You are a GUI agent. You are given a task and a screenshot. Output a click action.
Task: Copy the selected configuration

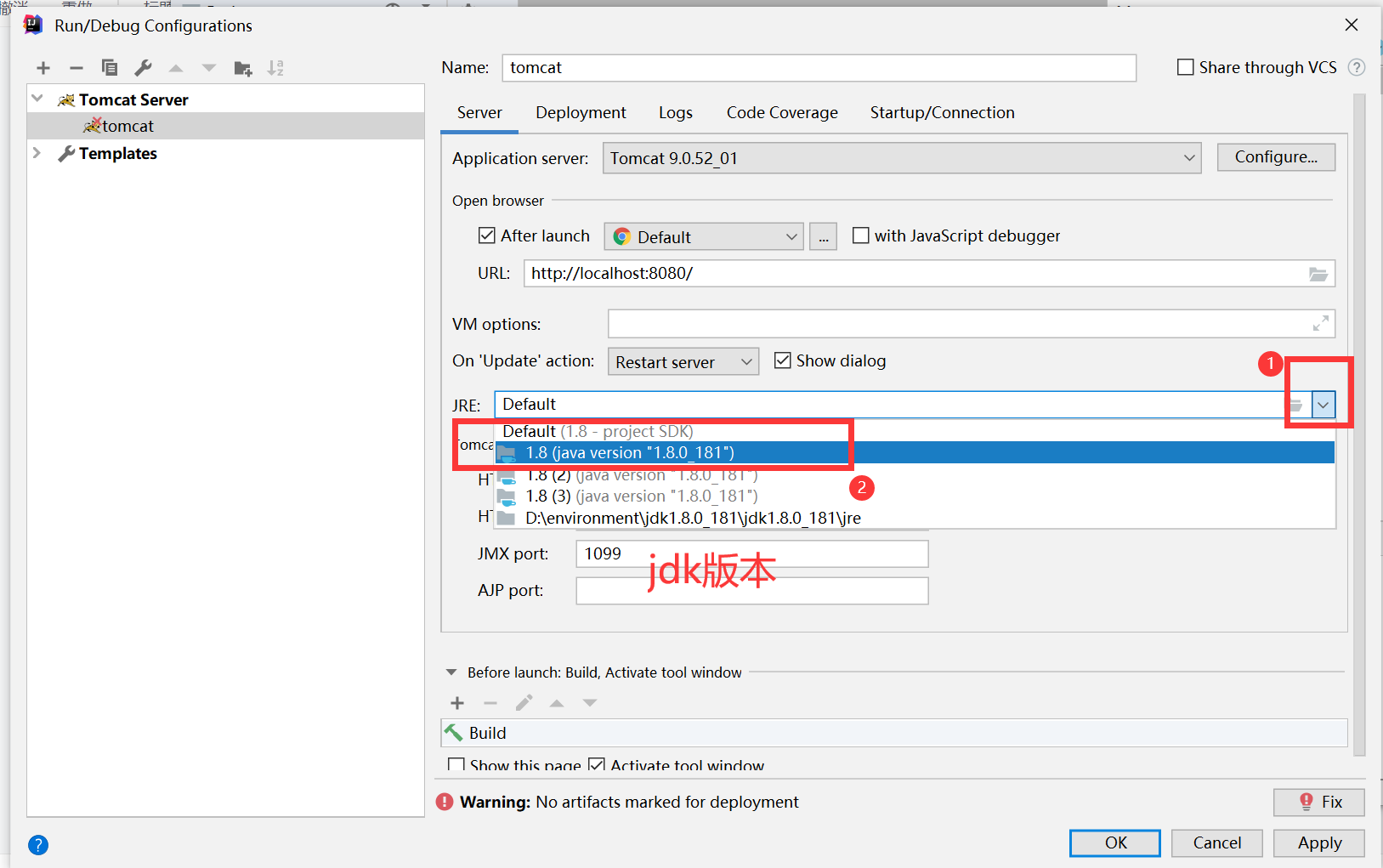pyautogui.click(x=110, y=68)
